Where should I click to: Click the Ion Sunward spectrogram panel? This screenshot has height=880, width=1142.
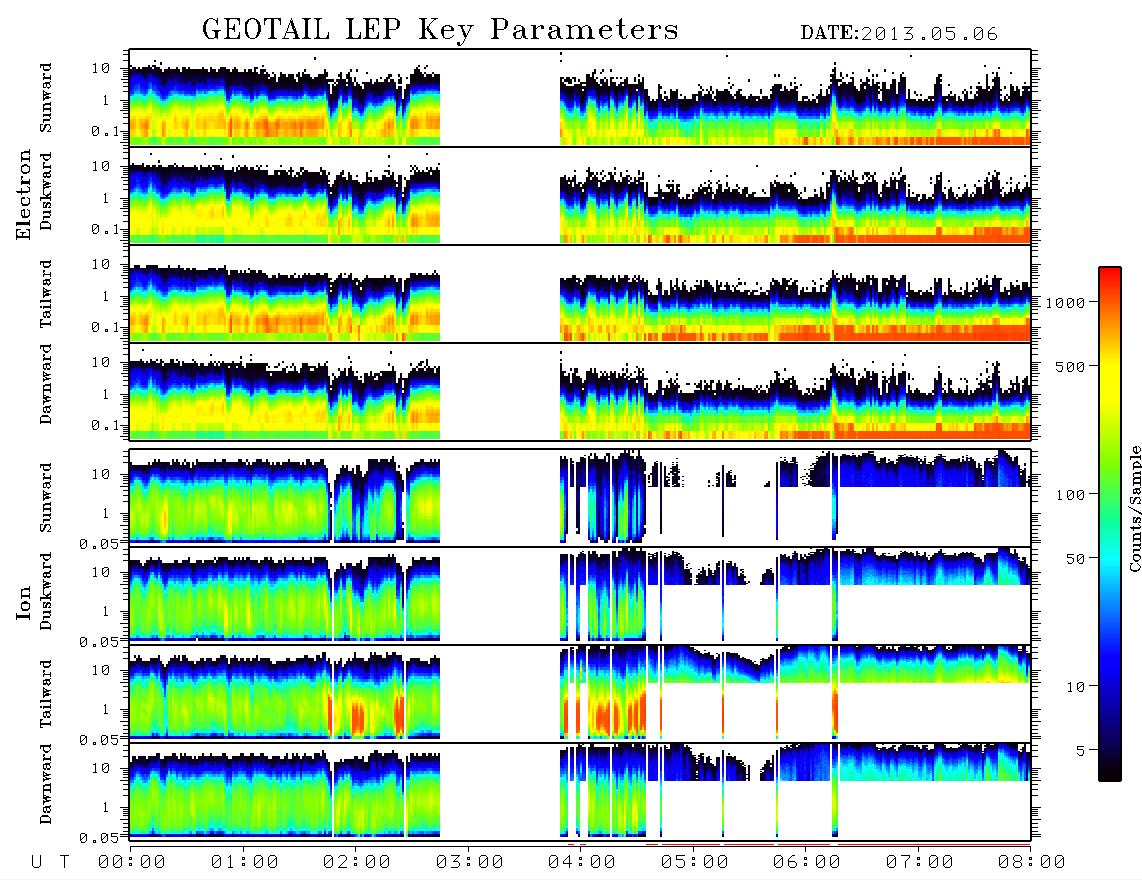click(580, 497)
